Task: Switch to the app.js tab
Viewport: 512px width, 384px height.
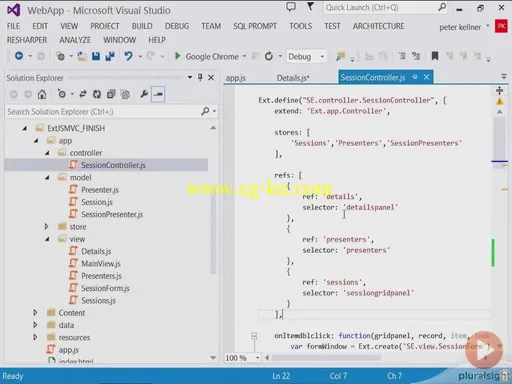Action: click(236, 78)
